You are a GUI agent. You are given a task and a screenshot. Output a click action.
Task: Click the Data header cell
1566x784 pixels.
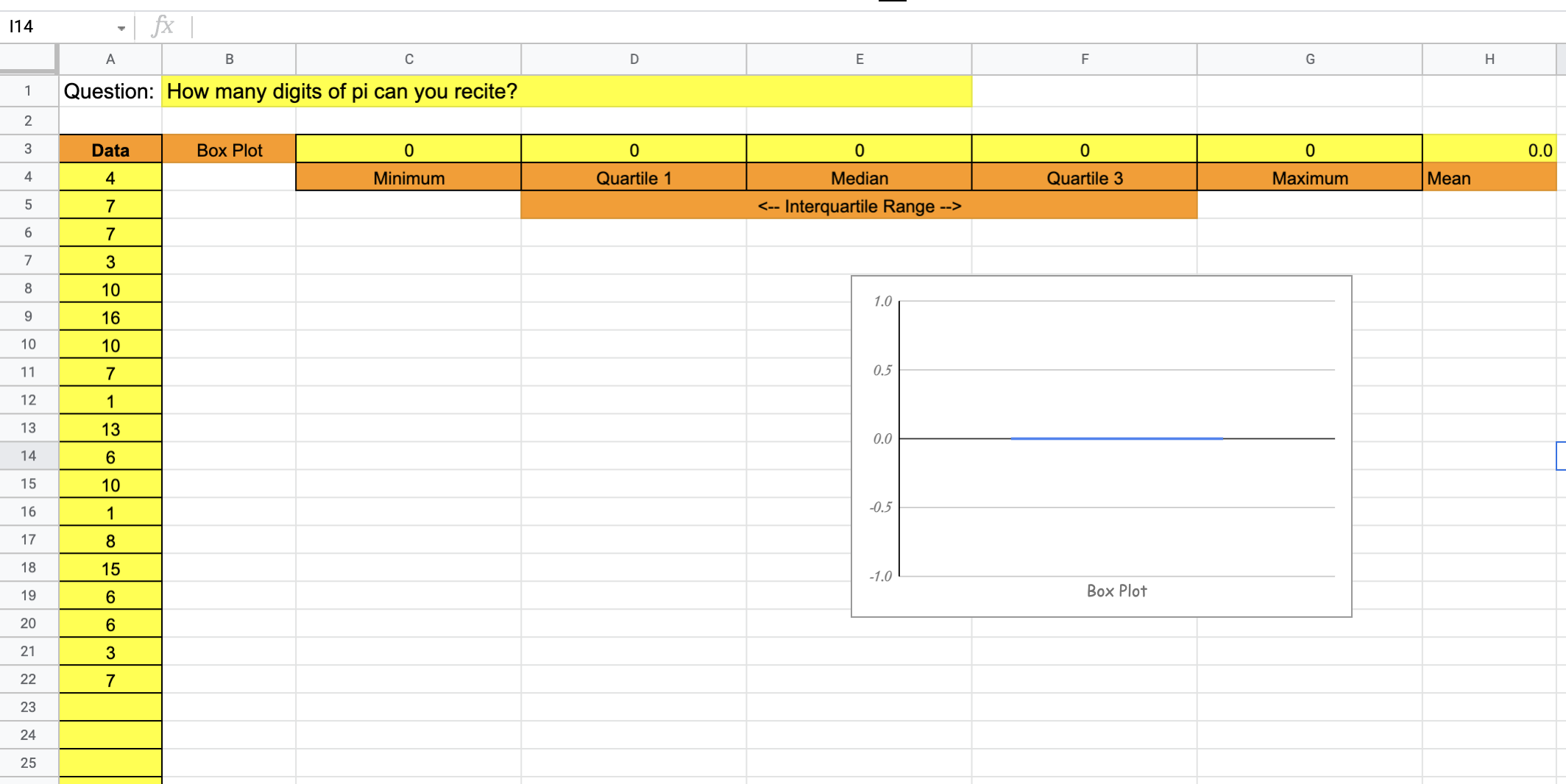[x=110, y=150]
